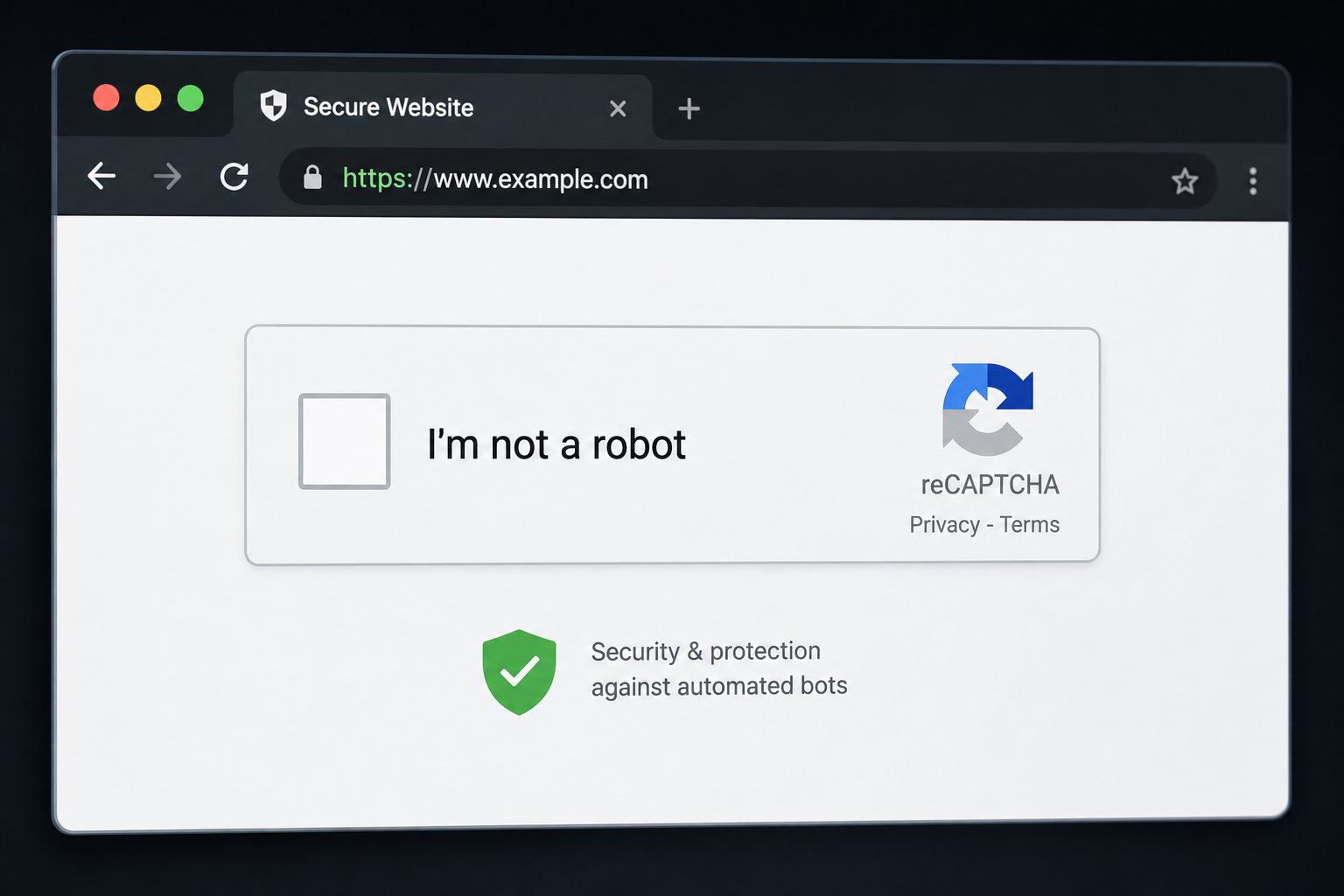Click the shield favicon on the tab

(273, 106)
